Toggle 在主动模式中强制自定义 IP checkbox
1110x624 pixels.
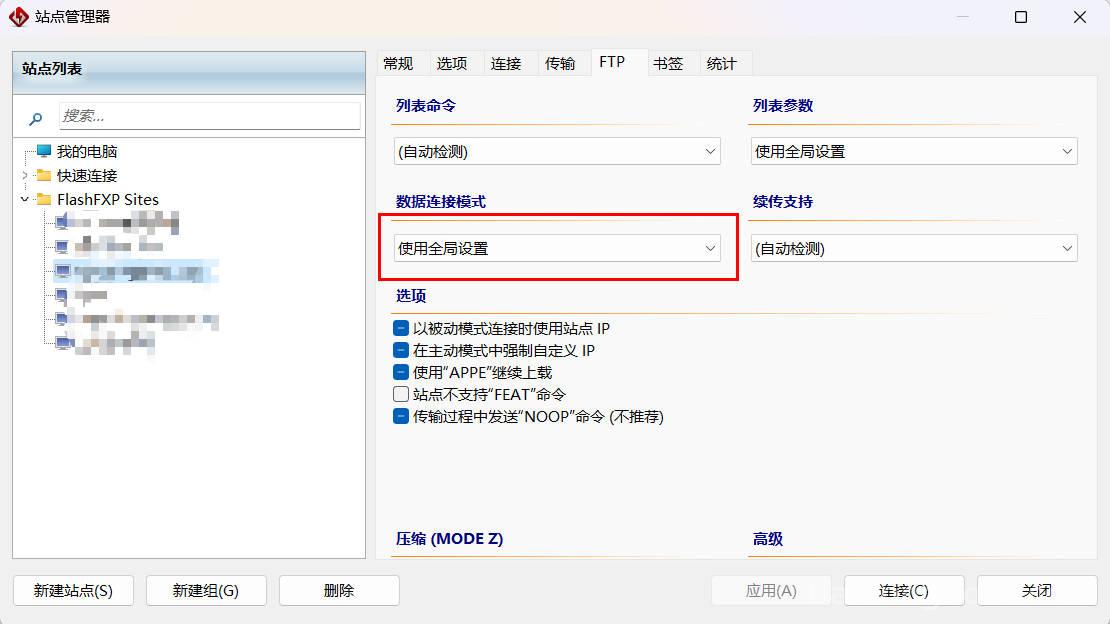[401, 350]
